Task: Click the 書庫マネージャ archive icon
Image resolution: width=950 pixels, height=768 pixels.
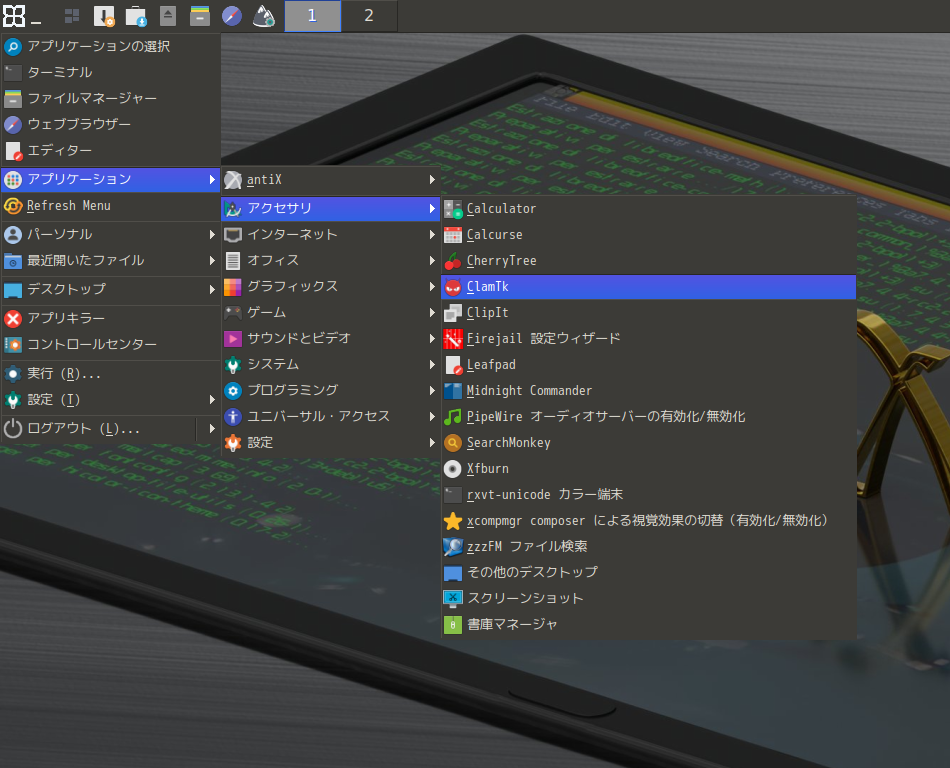Action: [453, 625]
